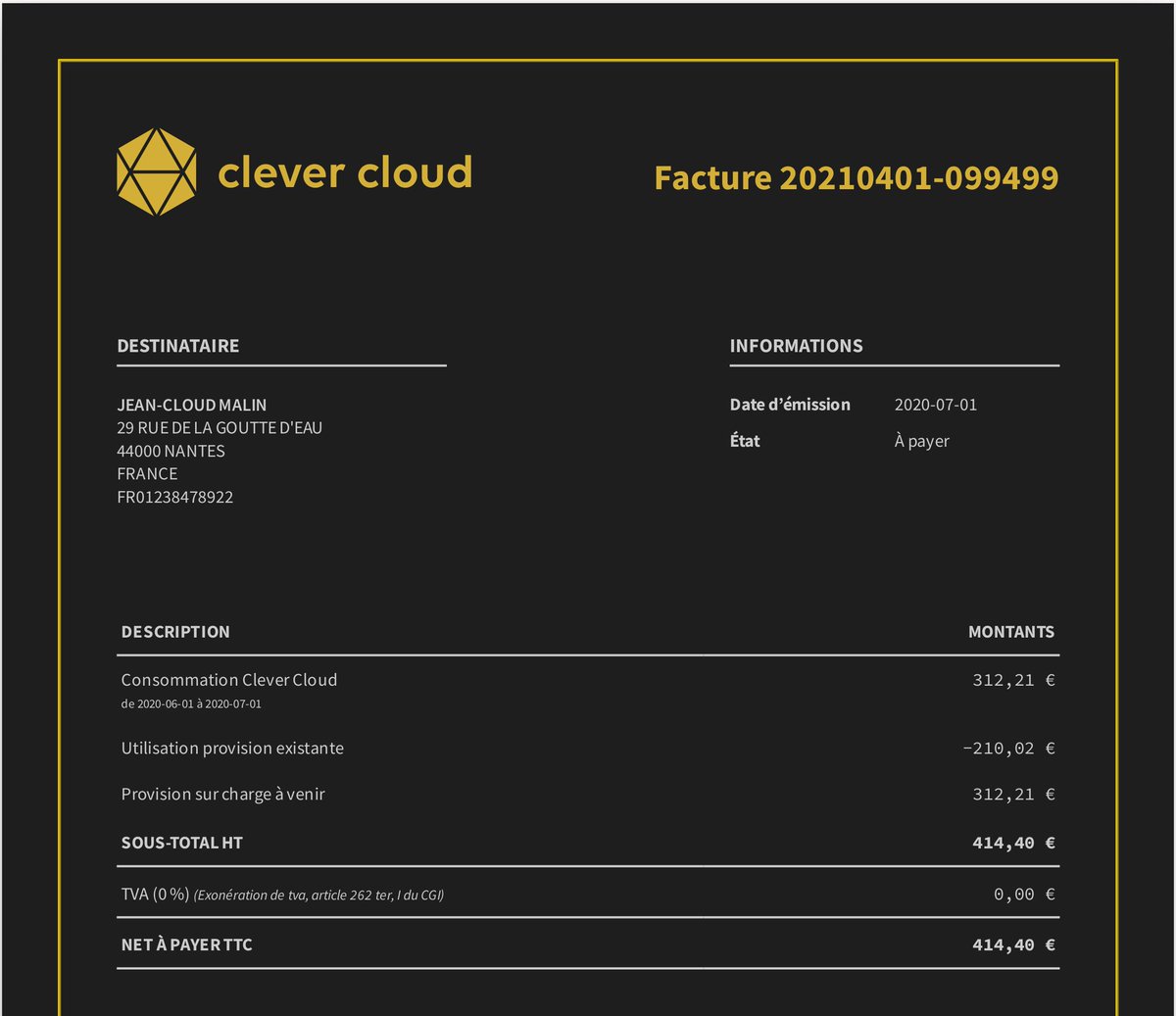This screenshot has height=1016, width=1176.
Task: Click the 'NET À PAYER TTC' label
Action: pos(187,945)
